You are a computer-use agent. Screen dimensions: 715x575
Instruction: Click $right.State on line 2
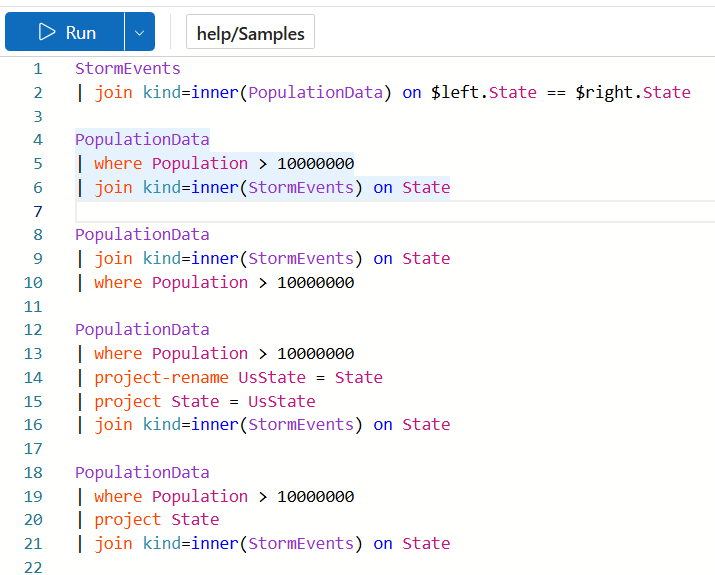click(633, 93)
